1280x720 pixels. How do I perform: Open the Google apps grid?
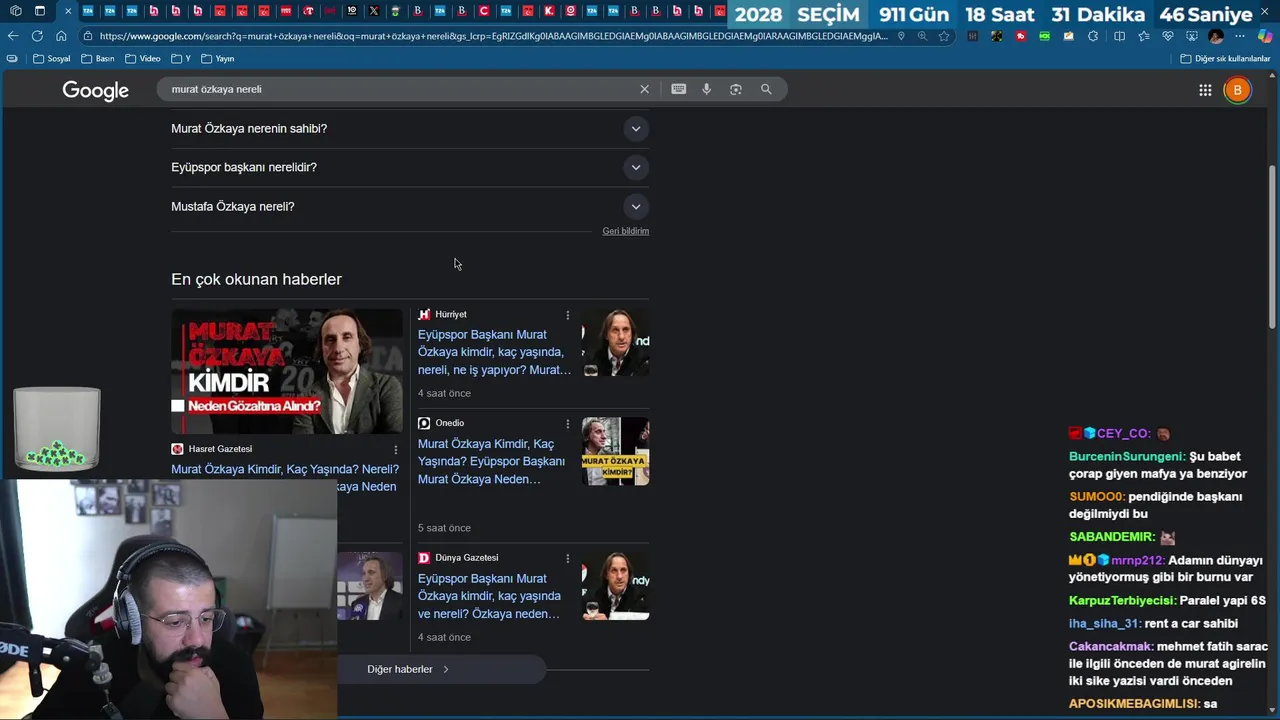(x=1205, y=90)
